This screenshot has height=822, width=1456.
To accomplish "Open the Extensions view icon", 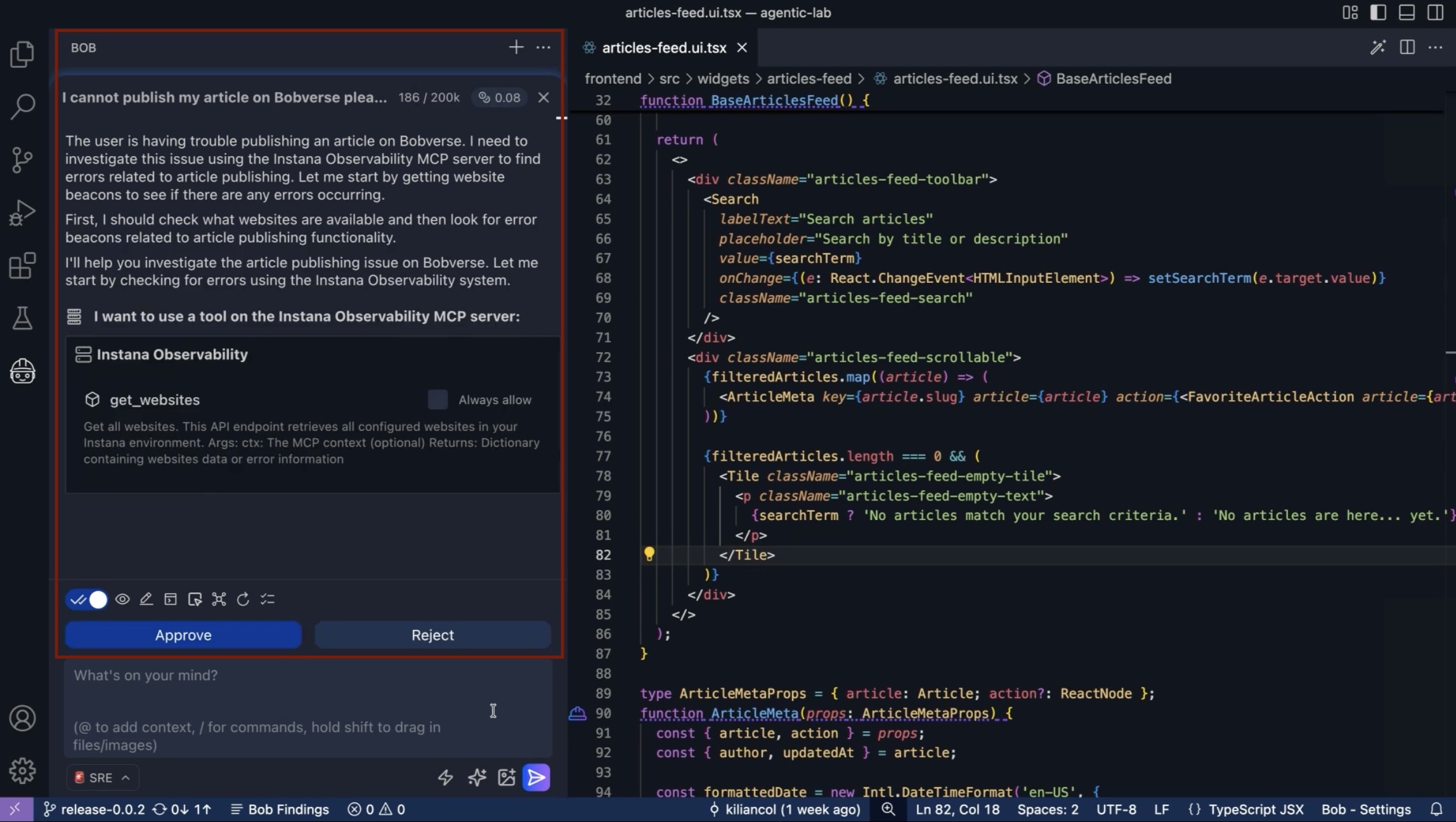I will click(x=23, y=266).
